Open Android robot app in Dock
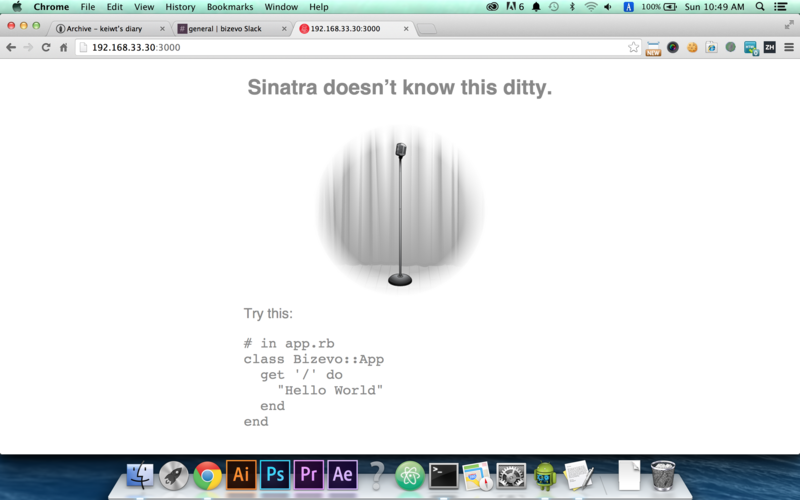The width and height of the screenshot is (800, 500). 545,475
